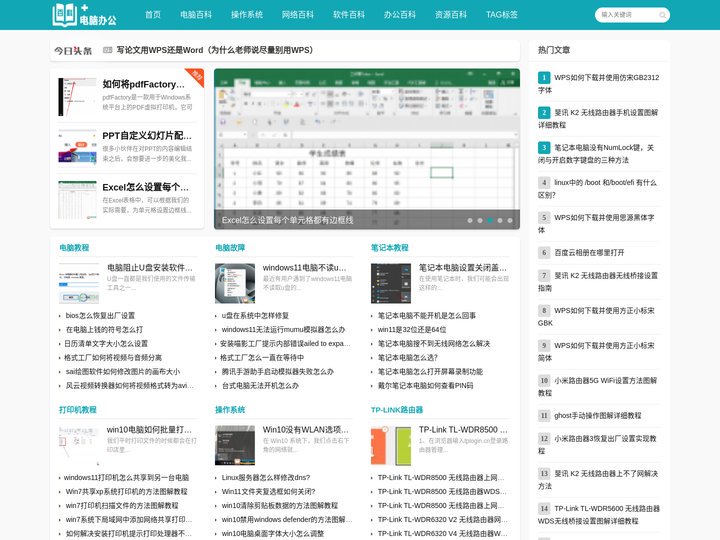Open hot article 斐讯 K2 无线路由器手机设置图解
Viewport: 720px width, 540px height.
[598, 118]
